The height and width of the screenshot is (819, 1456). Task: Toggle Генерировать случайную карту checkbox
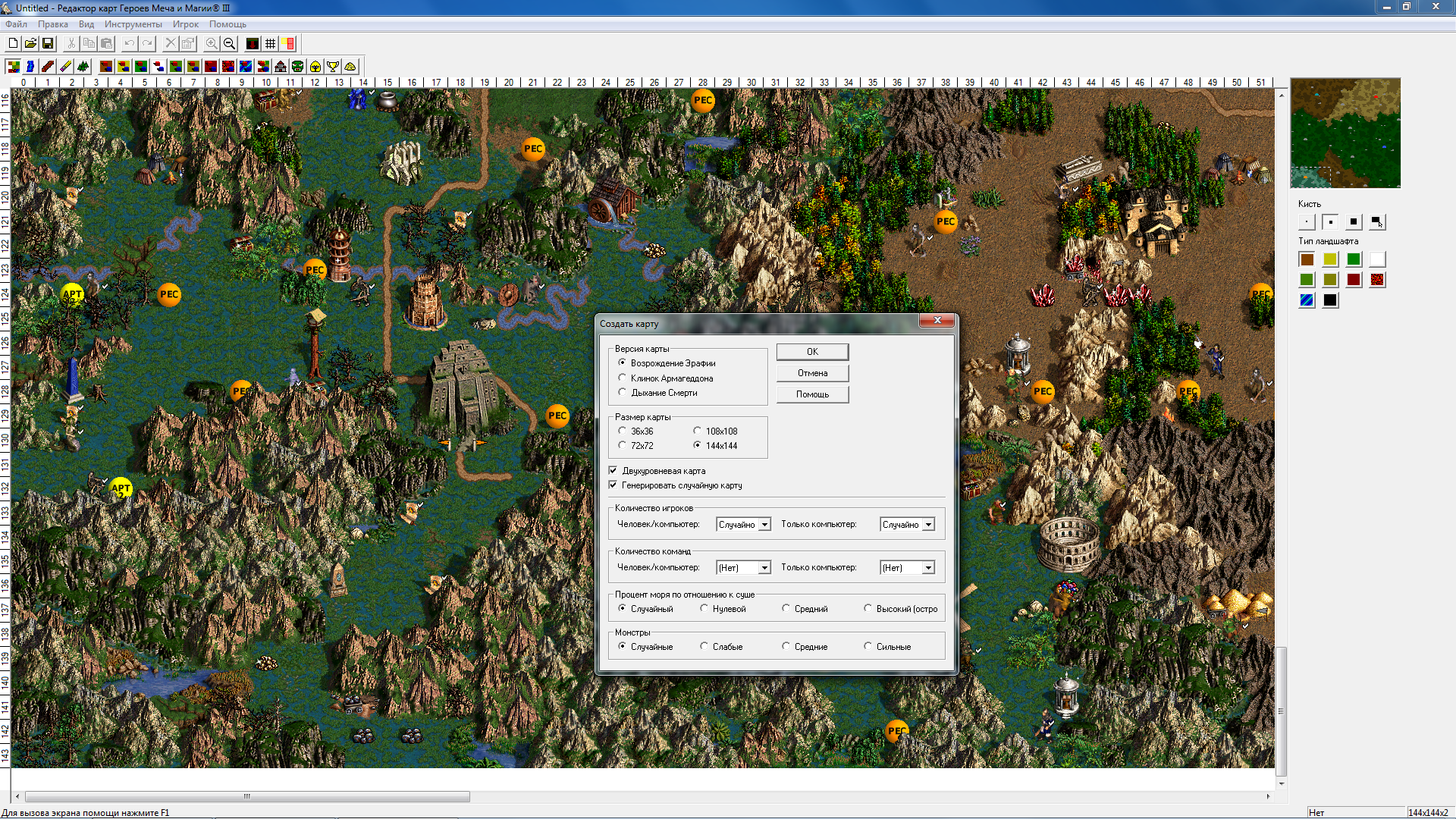click(676, 485)
